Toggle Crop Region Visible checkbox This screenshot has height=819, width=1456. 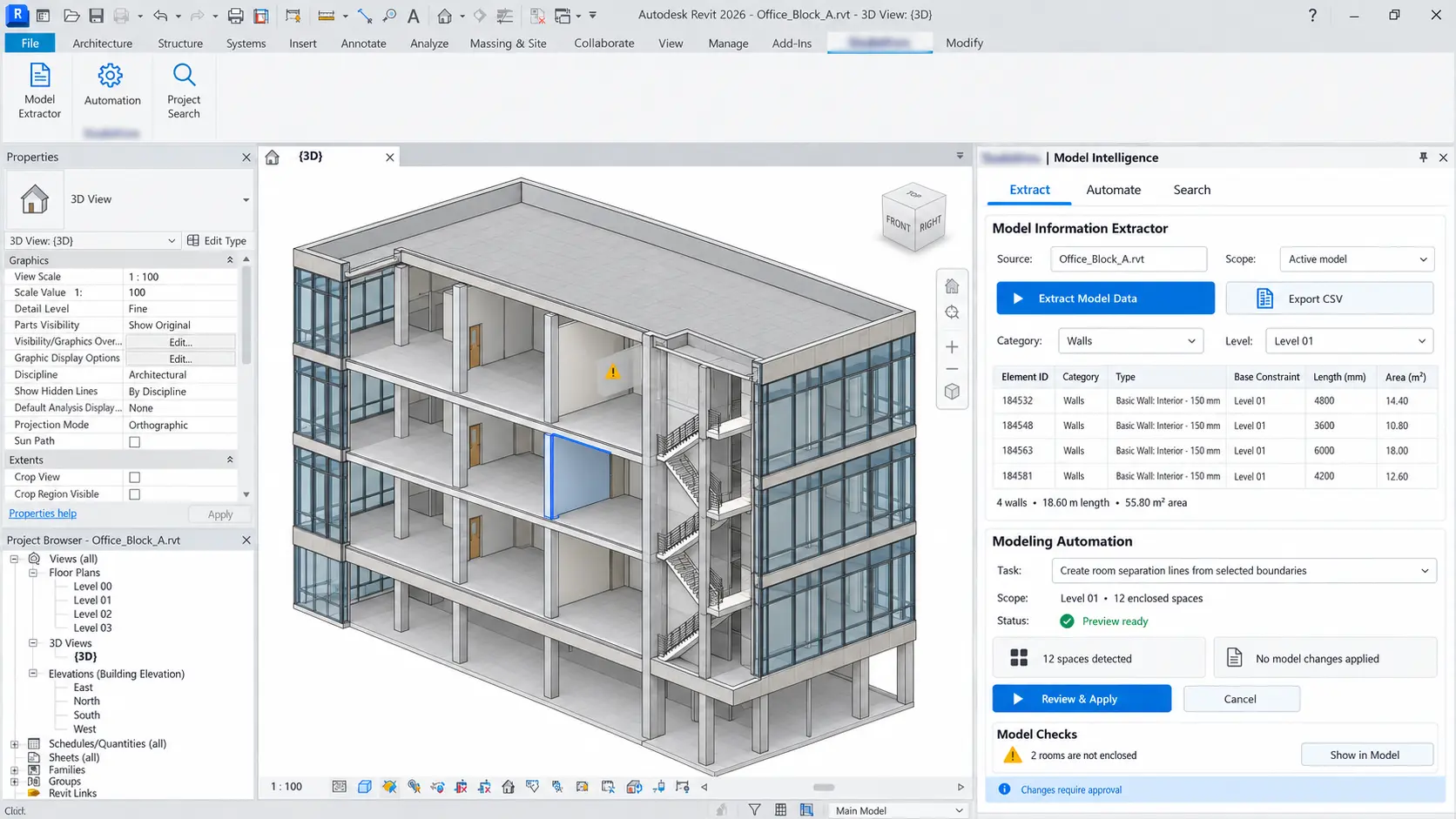[134, 494]
